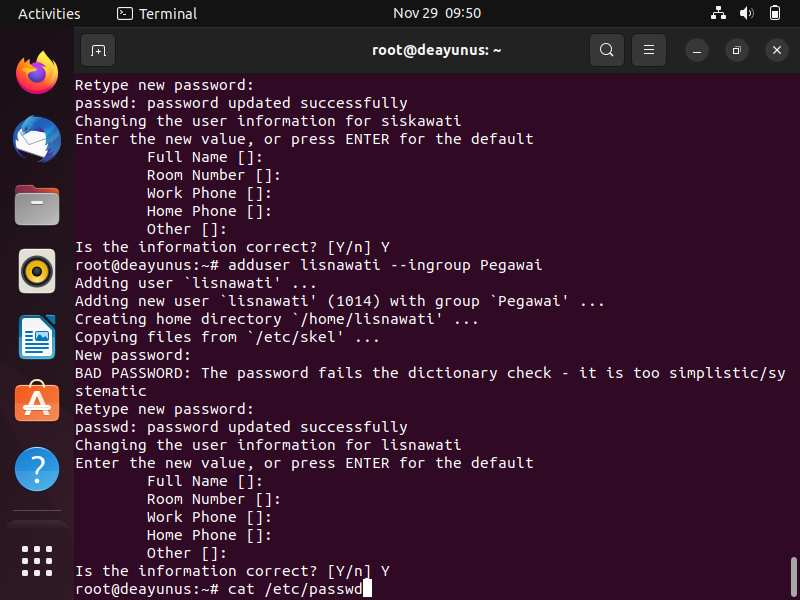Click the terminal scrollbar handle
This screenshot has width=800, height=600.
point(793,577)
